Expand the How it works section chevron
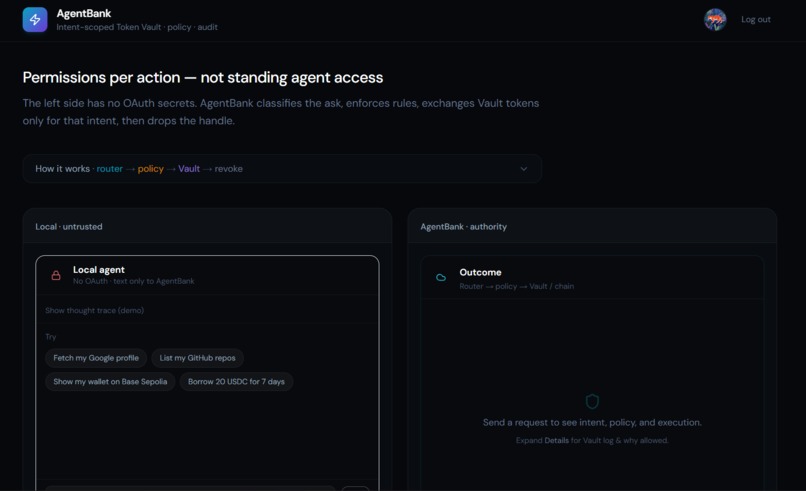The height and width of the screenshot is (491, 806). point(523,169)
